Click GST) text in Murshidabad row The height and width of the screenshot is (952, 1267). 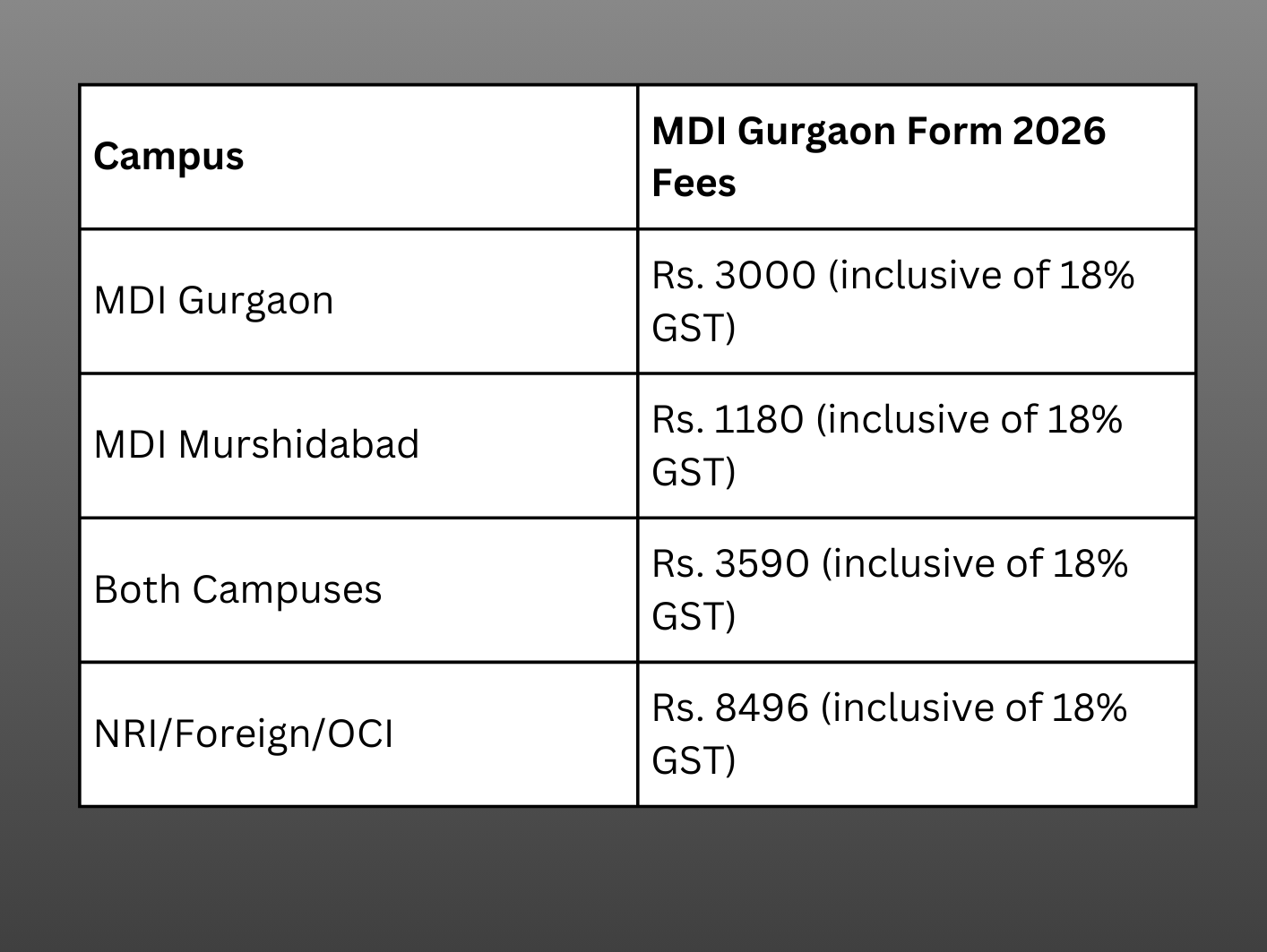click(694, 472)
